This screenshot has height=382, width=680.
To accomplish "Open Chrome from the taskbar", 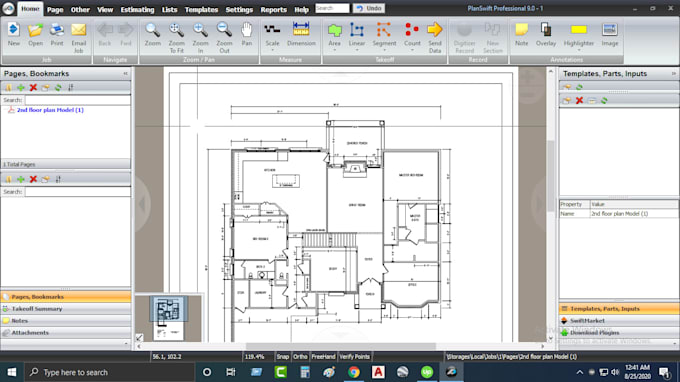I will click(x=354, y=372).
